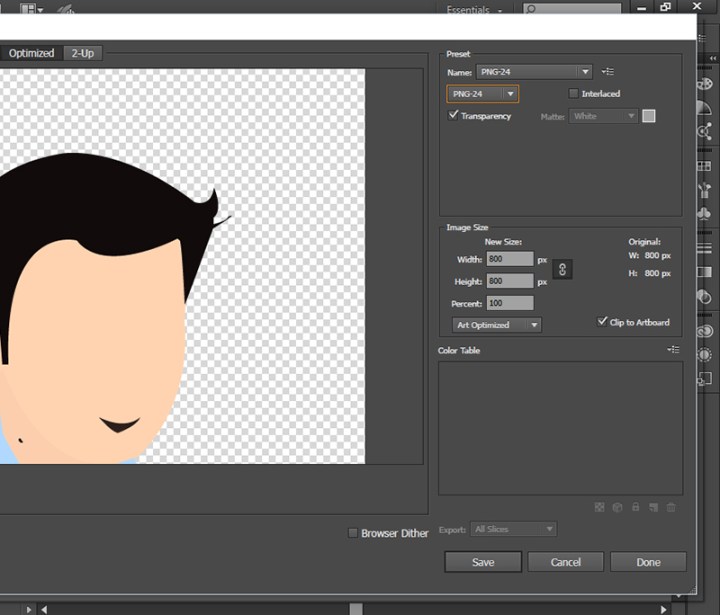Click the web-safe cube icon in Color Table
The width and height of the screenshot is (720, 615).
pos(617,508)
